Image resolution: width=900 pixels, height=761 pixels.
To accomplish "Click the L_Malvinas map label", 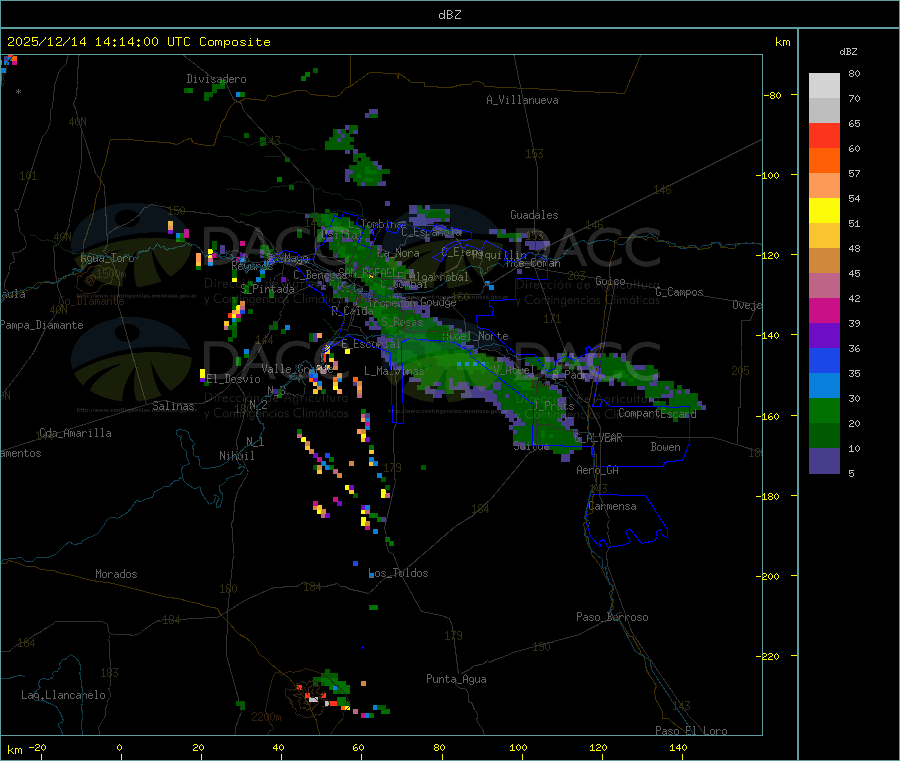I will 394,371.
